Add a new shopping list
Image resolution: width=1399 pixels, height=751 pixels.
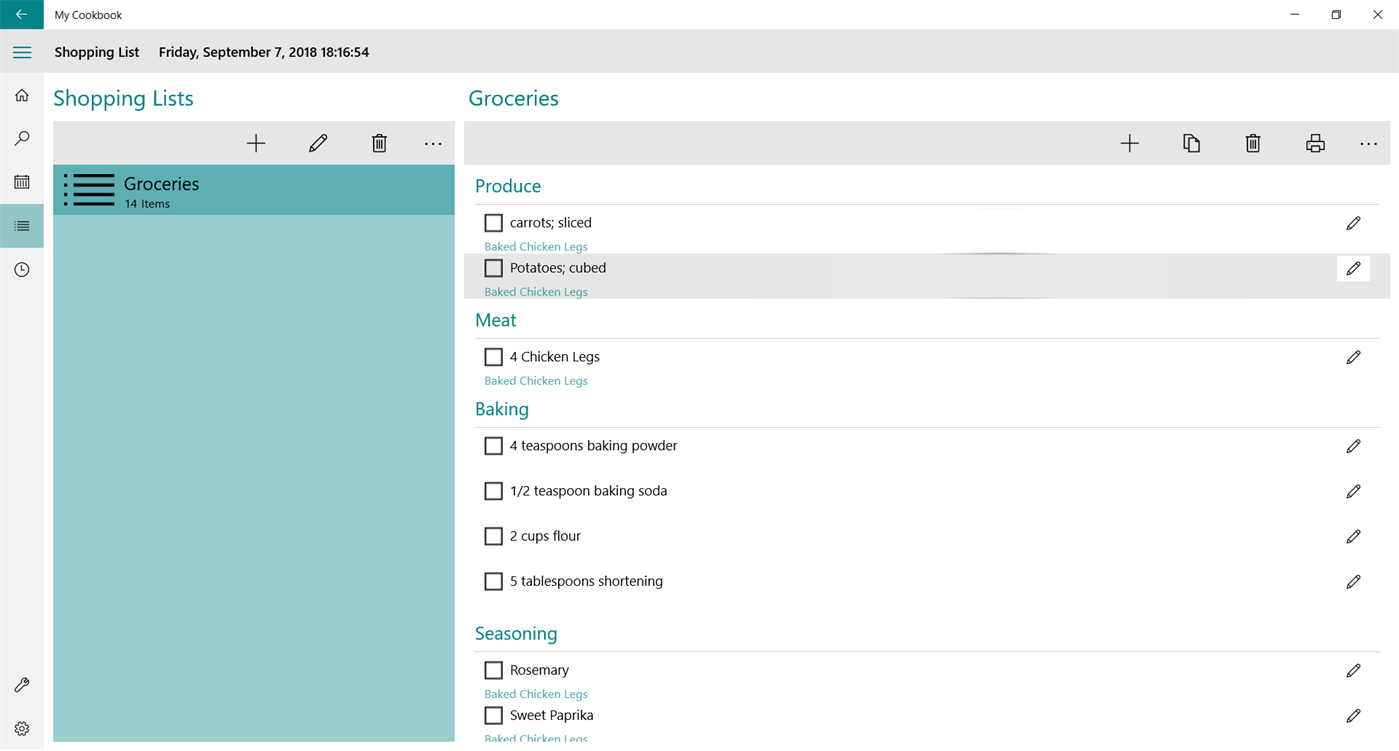[256, 144]
